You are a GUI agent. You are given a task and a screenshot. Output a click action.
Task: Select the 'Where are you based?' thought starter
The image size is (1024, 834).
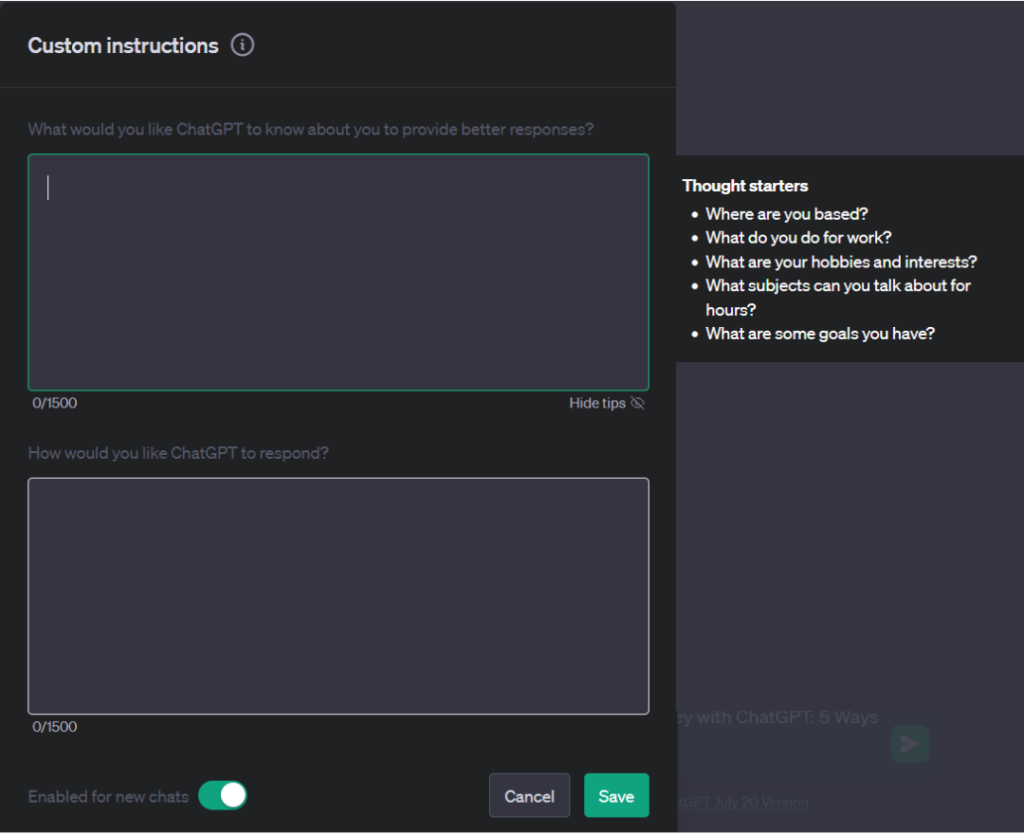[x=786, y=214]
